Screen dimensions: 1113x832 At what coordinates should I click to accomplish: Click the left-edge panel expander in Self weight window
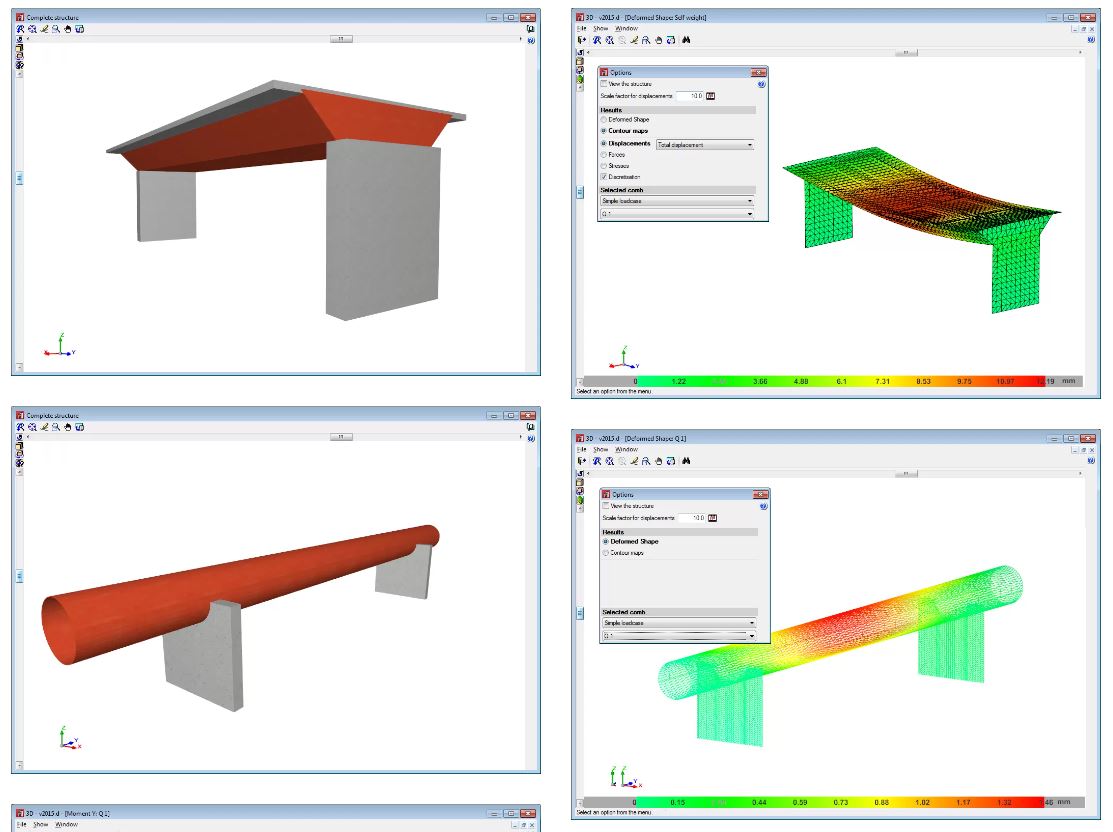pos(580,192)
